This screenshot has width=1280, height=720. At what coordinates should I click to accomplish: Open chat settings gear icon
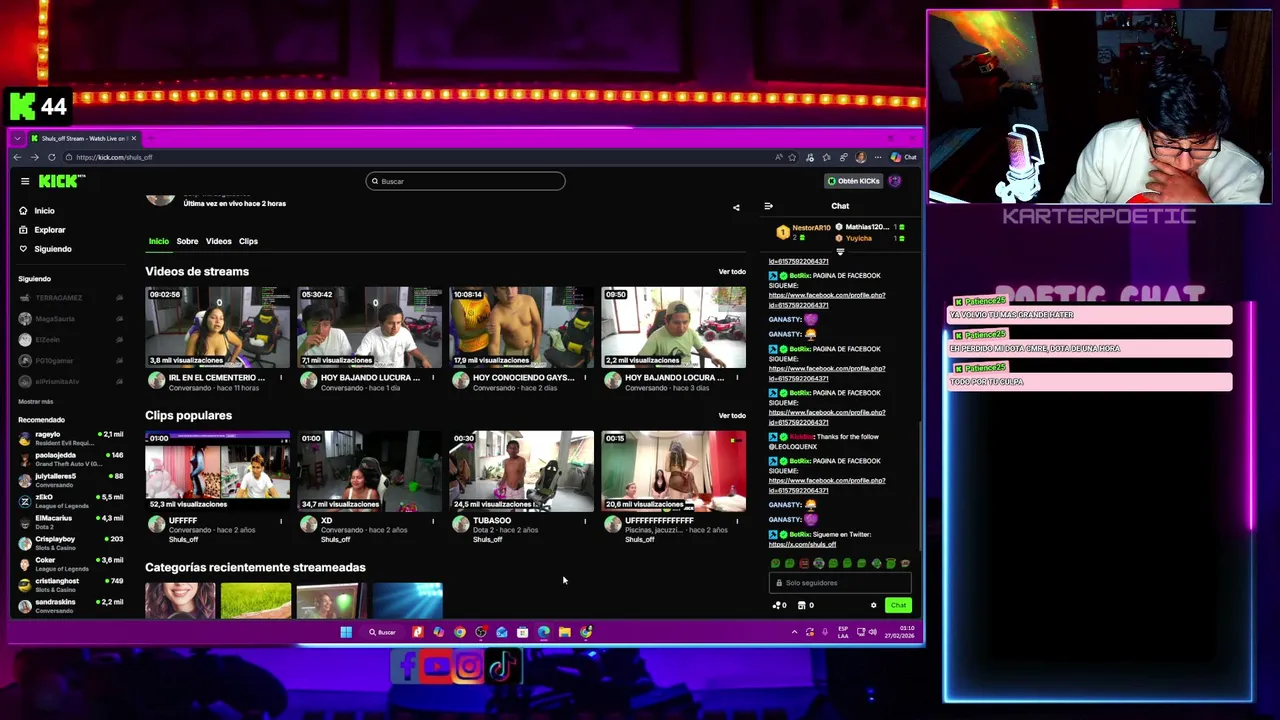873,605
